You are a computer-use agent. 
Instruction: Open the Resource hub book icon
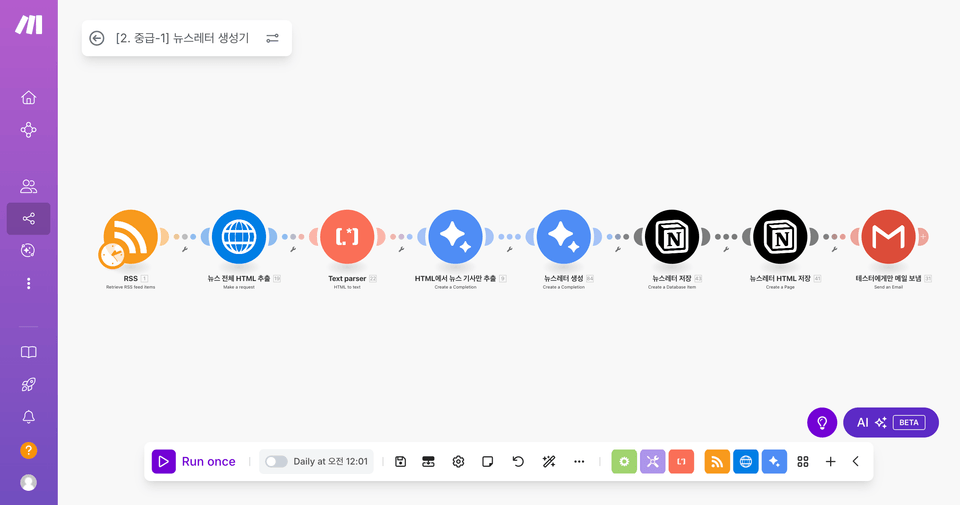(28, 352)
